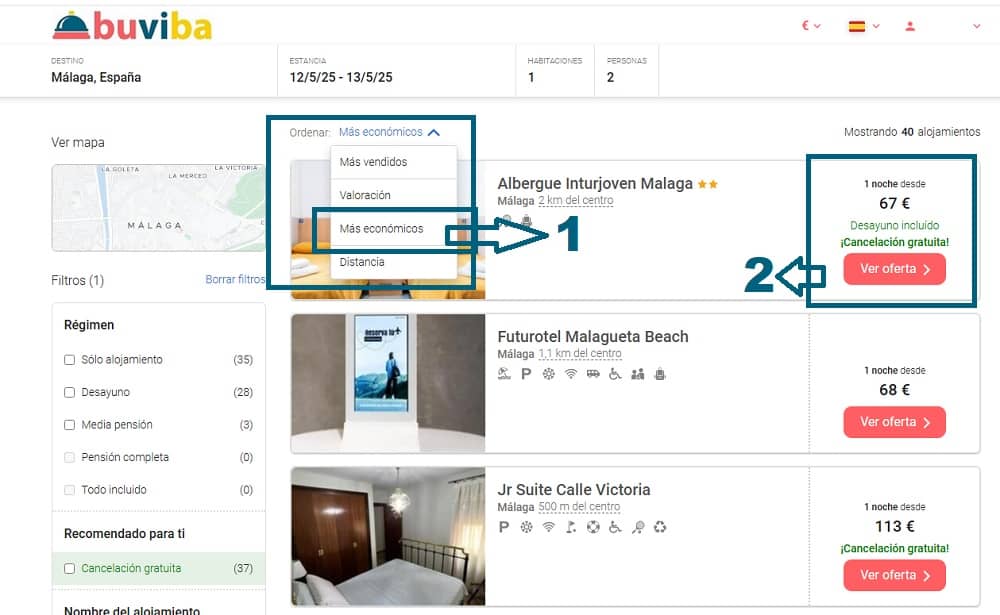Open the Estancia date range selector
Viewport: 1000px width, 615px height.
(x=397, y=71)
